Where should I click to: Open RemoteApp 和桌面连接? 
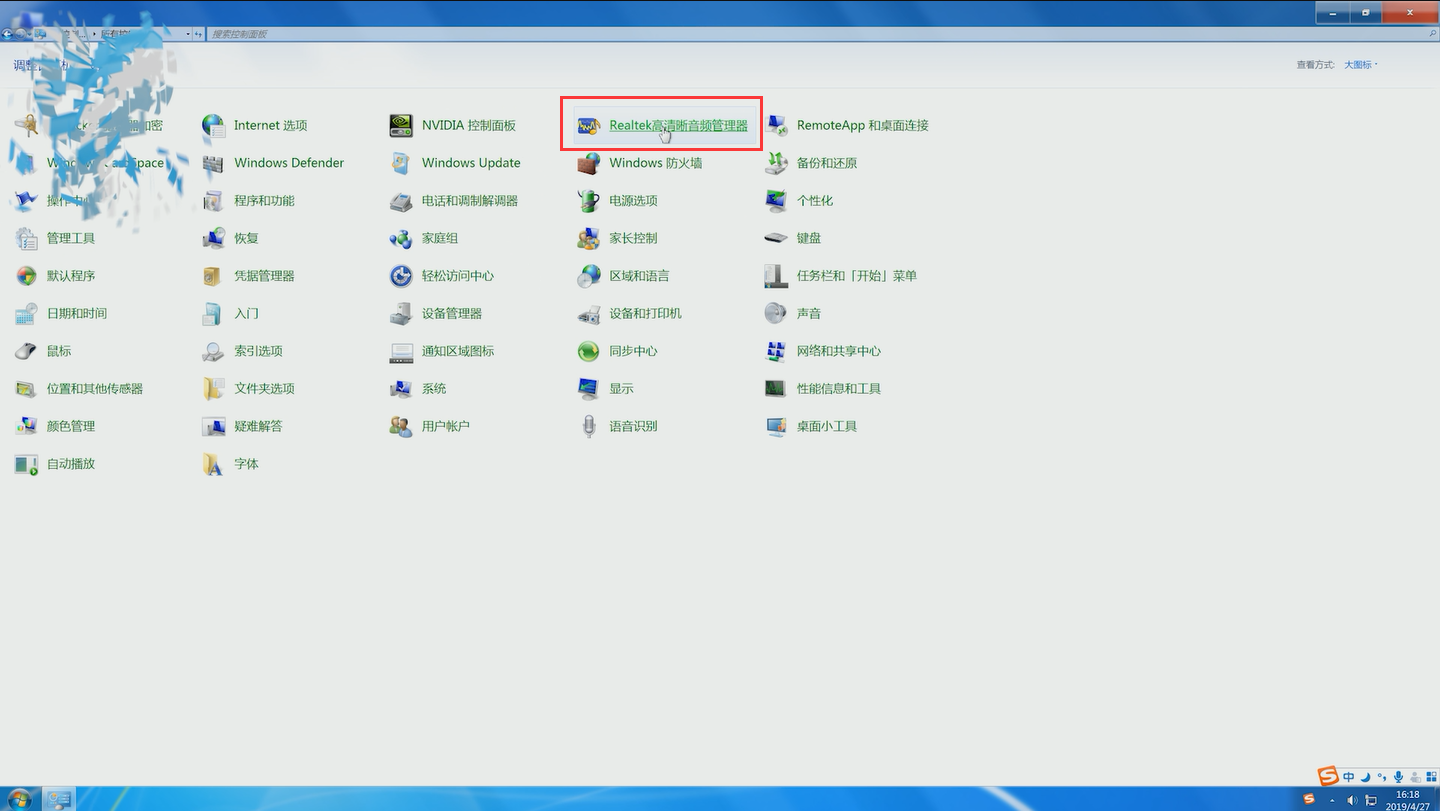tap(848, 126)
